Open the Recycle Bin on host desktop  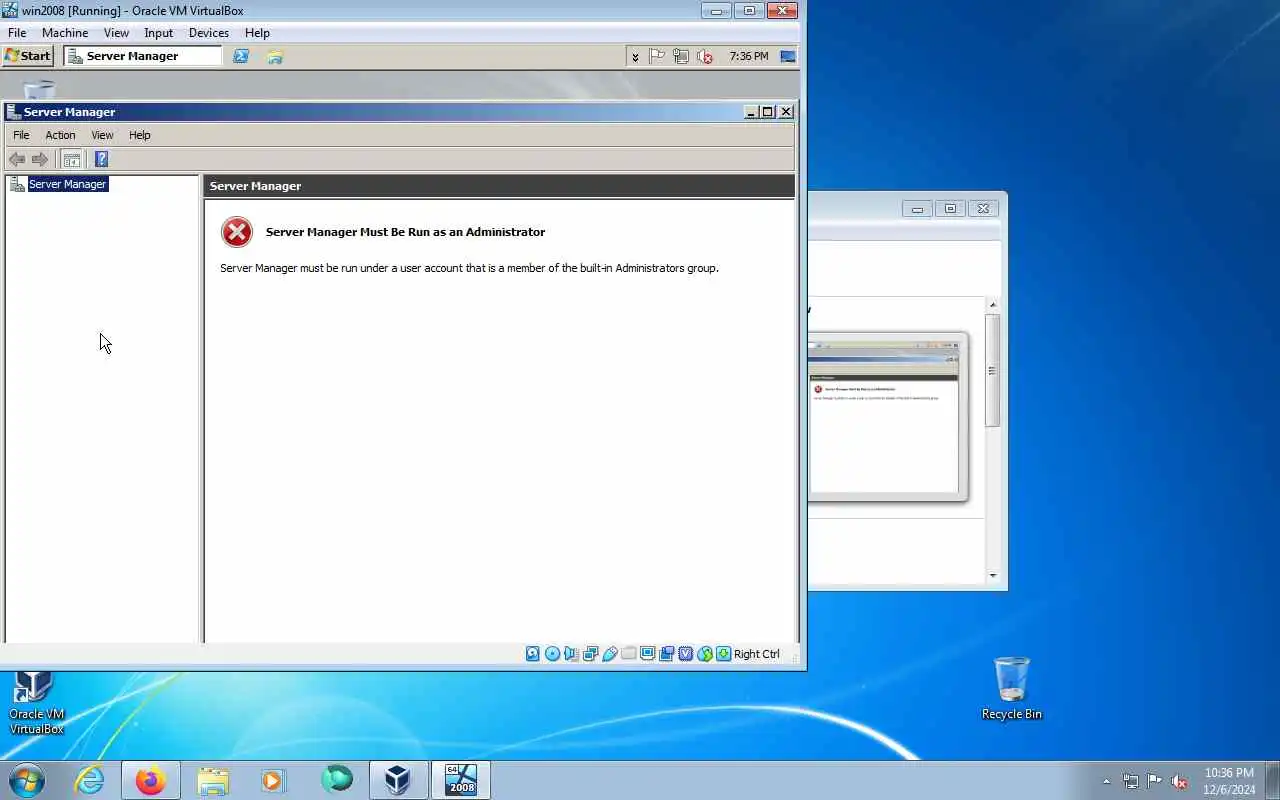1012,688
